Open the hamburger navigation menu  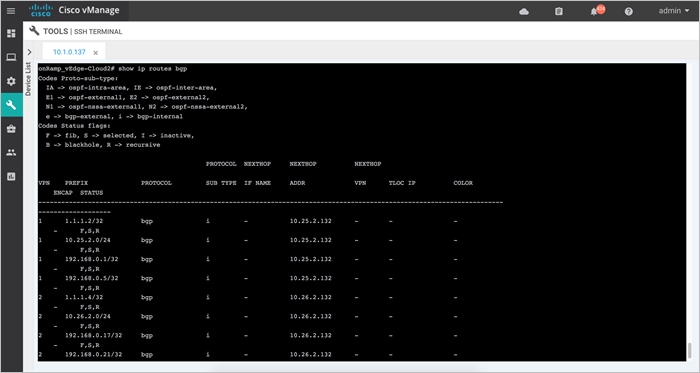pyautogui.click(x=11, y=11)
